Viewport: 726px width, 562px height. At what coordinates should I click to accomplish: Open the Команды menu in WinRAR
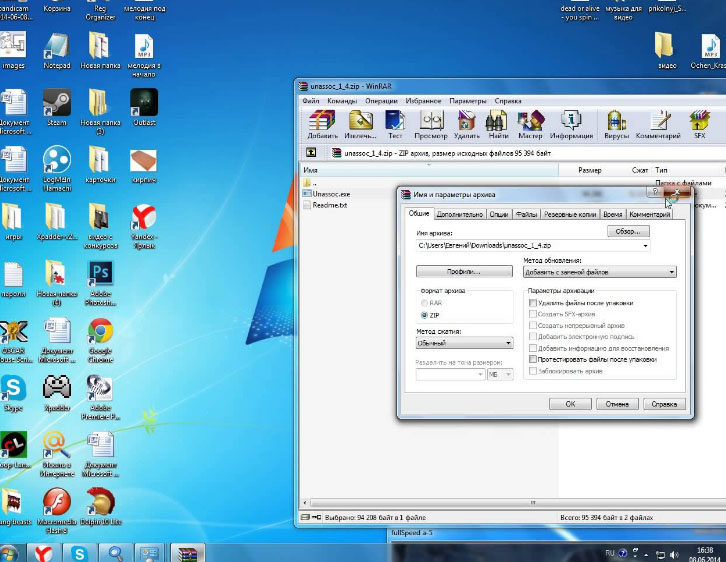342,101
